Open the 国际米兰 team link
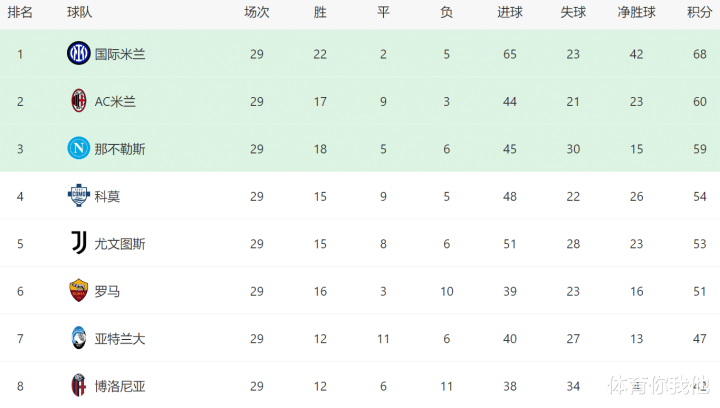The image size is (720, 408). [x=120, y=54]
